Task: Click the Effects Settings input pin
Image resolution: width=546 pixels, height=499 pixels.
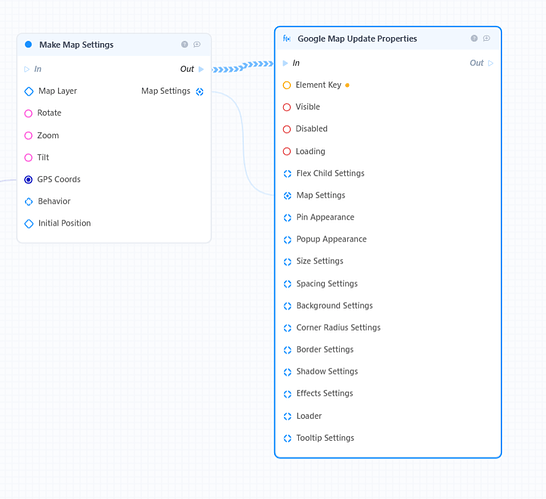Action: (287, 394)
